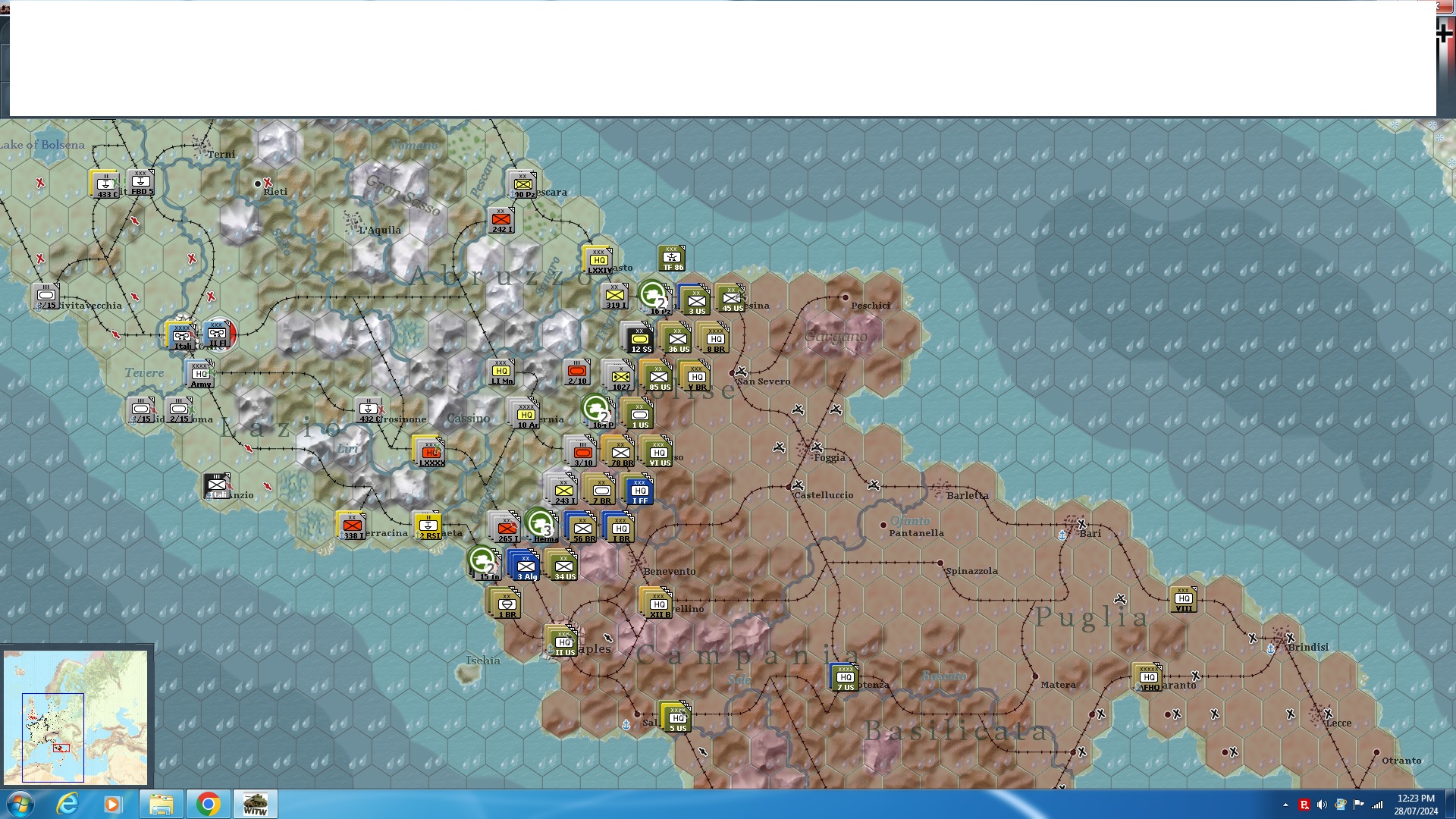Select the I FF French corps HQ
The width and height of the screenshot is (1456, 819).
pyautogui.click(x=639, y=491)
